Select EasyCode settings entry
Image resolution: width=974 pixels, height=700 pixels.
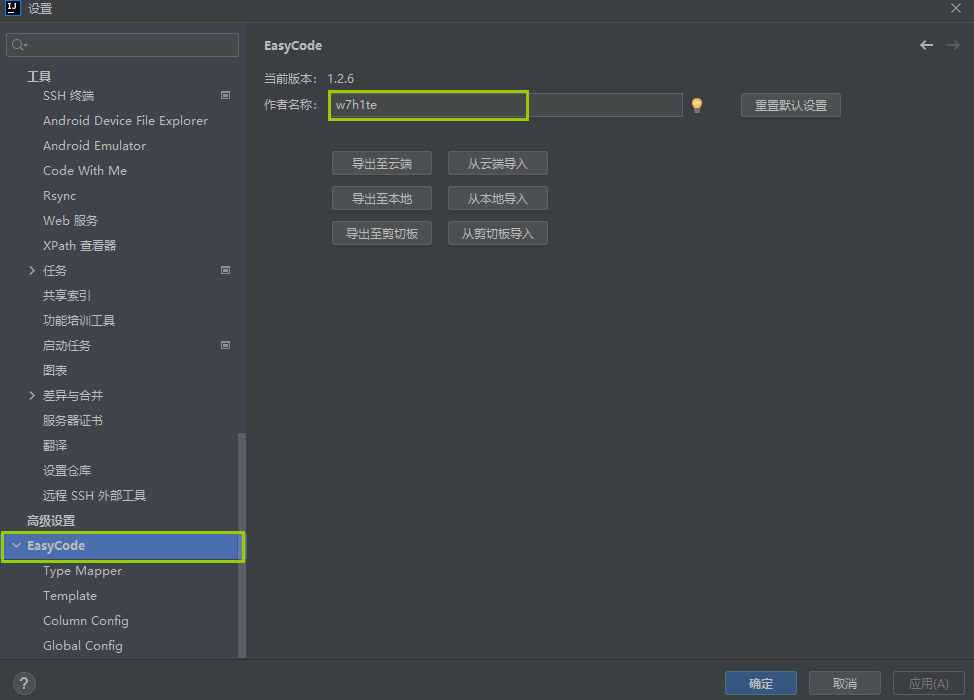[x=56, y=545]
